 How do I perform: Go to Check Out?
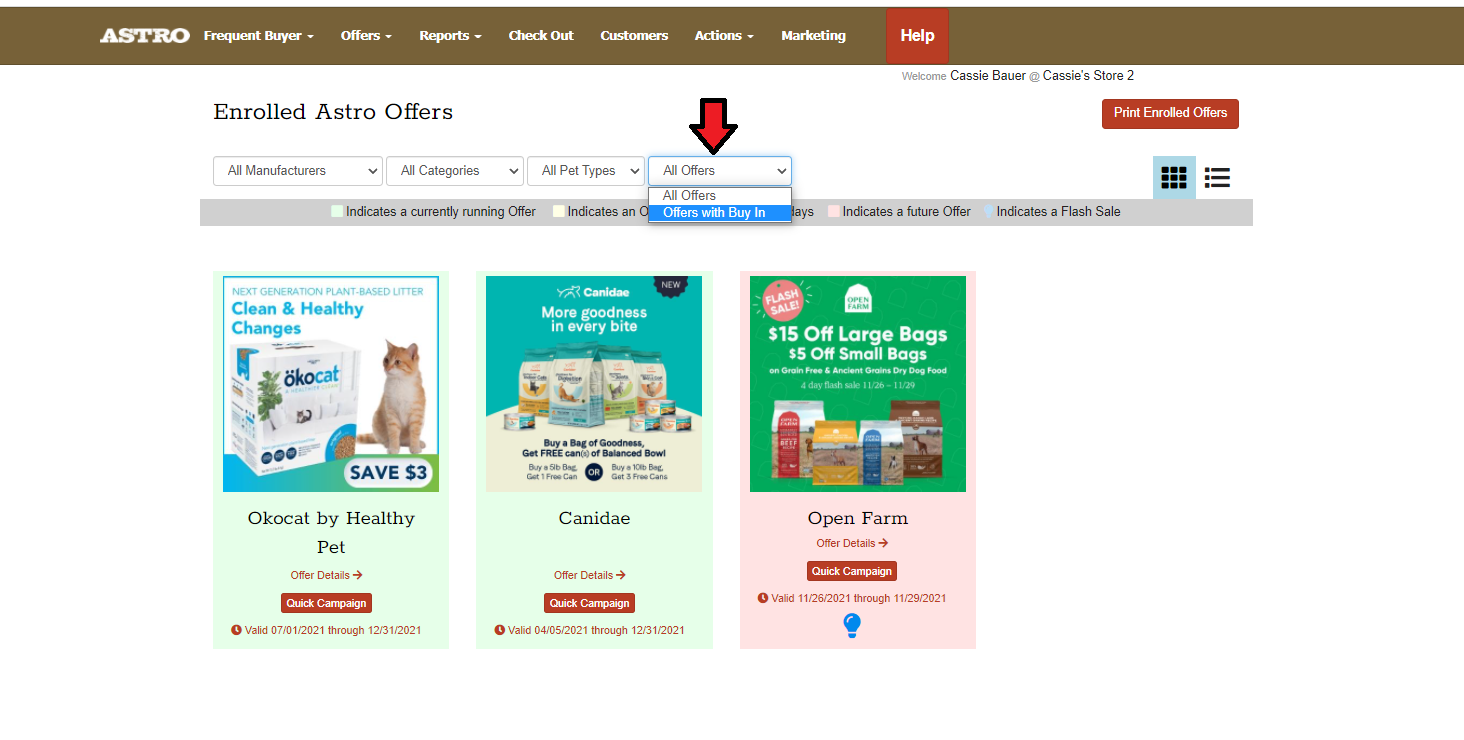(x=541, y=35)
